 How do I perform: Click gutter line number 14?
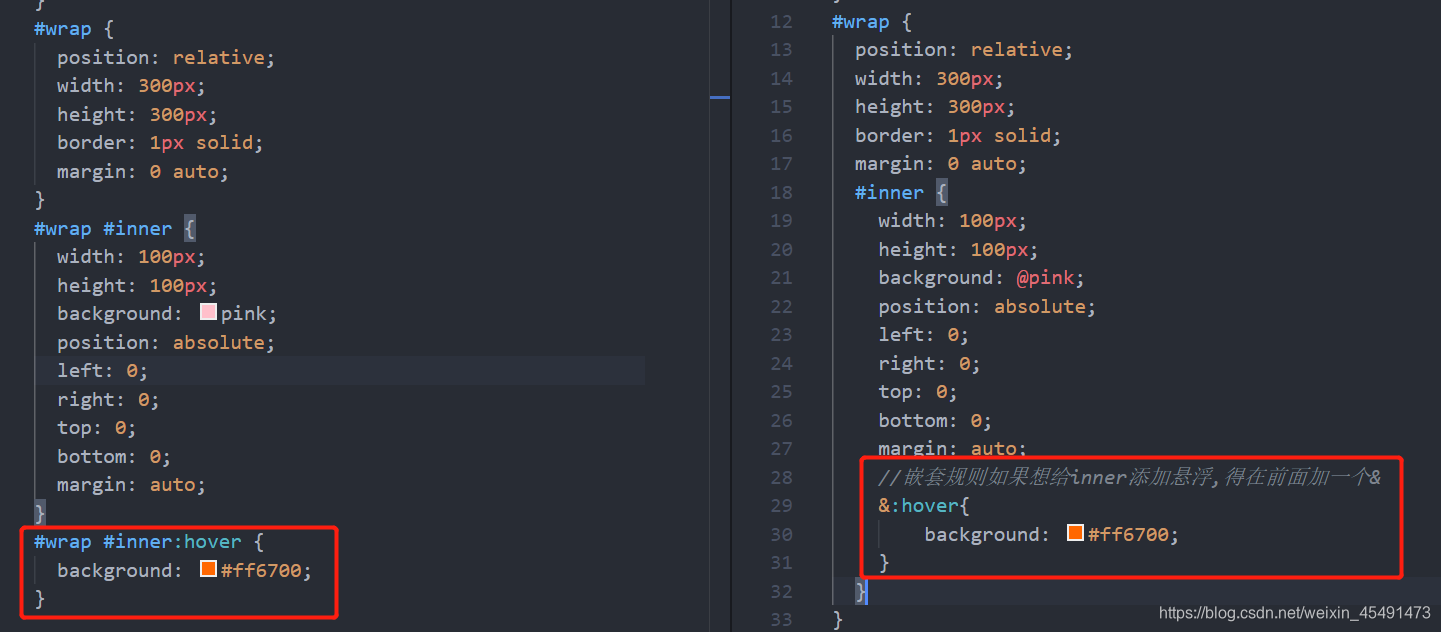782,78
